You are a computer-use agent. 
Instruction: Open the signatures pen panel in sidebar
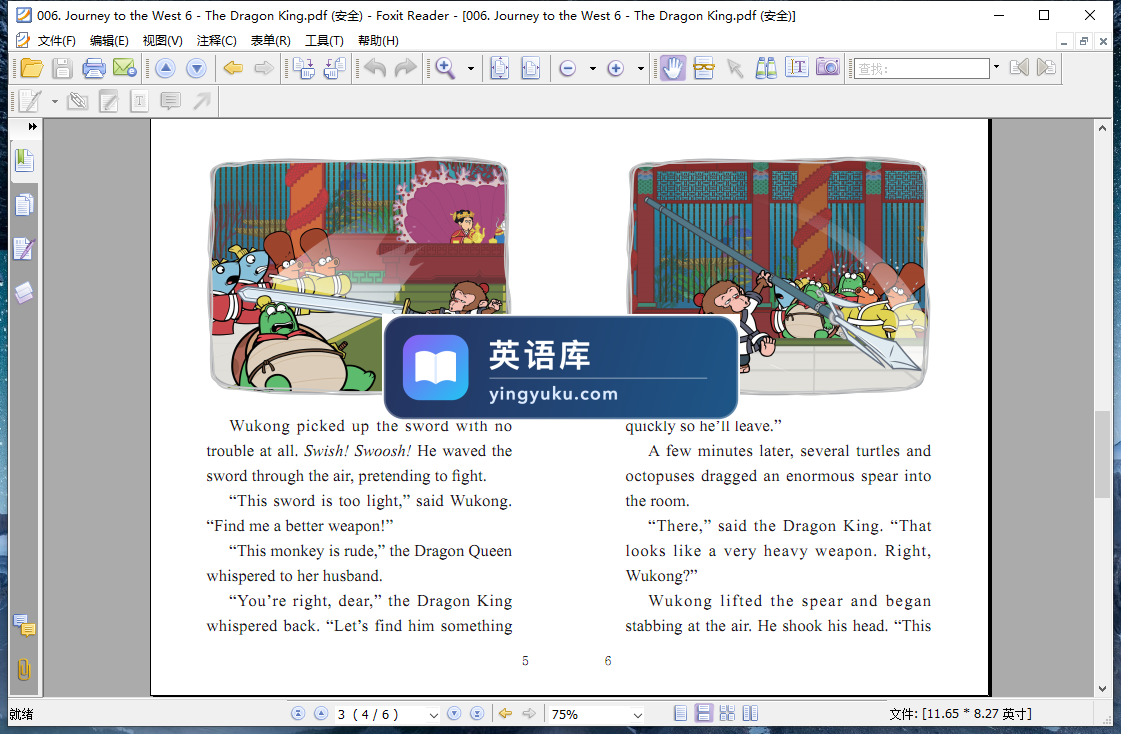tap(24, 249)
